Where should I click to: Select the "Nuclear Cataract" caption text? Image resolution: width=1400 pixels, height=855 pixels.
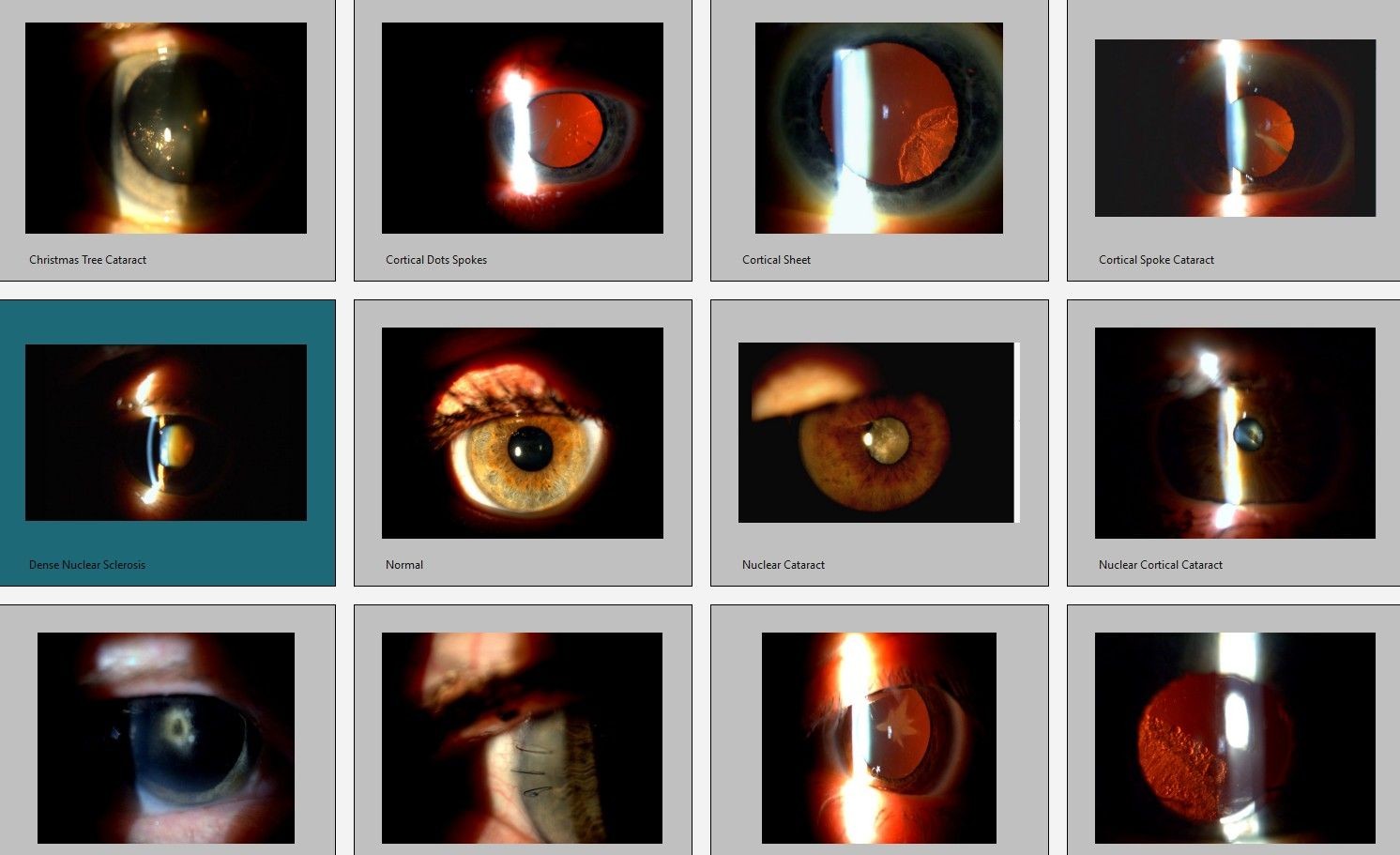pyautogui.click(x=784, y=565)
